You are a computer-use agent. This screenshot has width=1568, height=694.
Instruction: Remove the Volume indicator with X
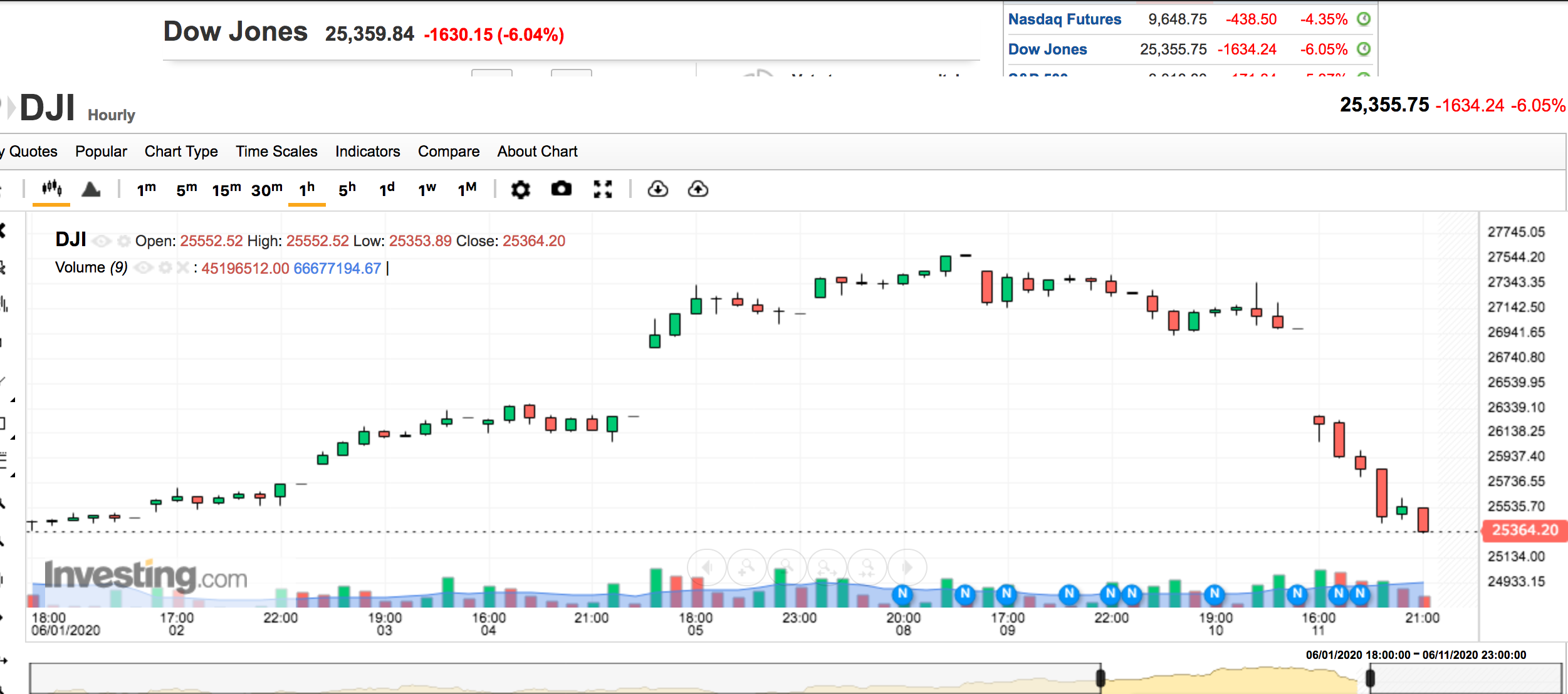(x=182, y=268)
